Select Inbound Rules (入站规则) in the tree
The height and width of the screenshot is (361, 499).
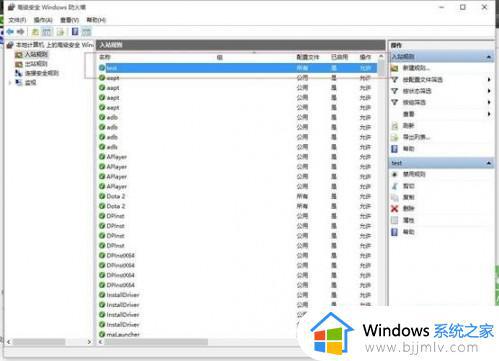(36, 54)
